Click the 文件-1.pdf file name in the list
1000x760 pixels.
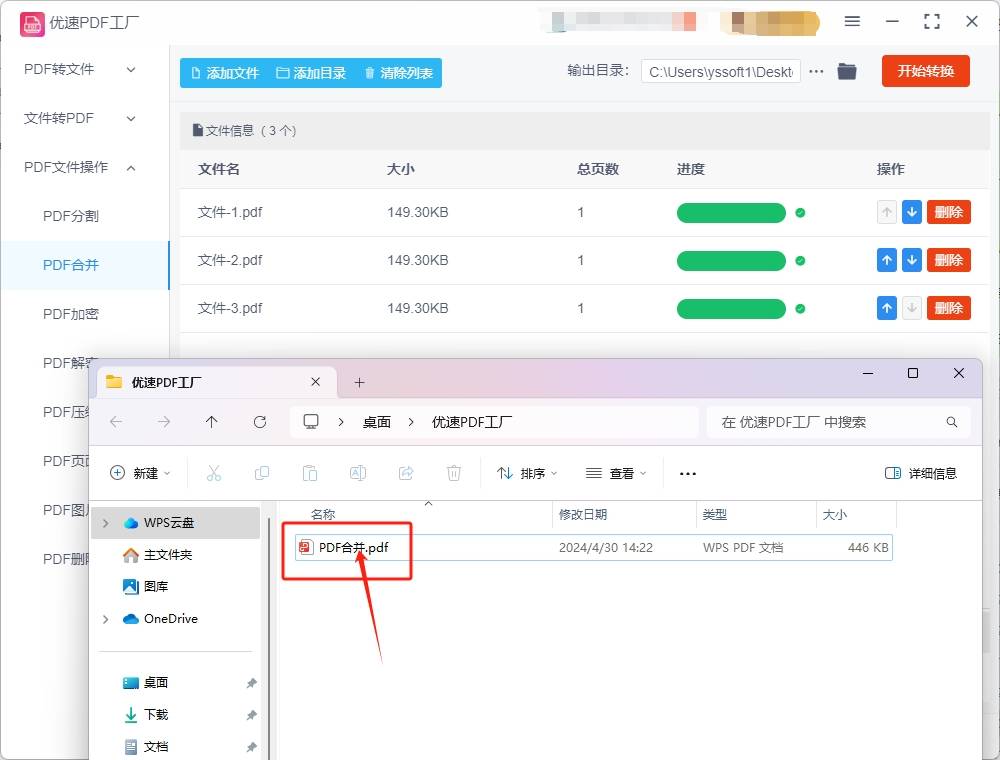(x=230, y=212)
